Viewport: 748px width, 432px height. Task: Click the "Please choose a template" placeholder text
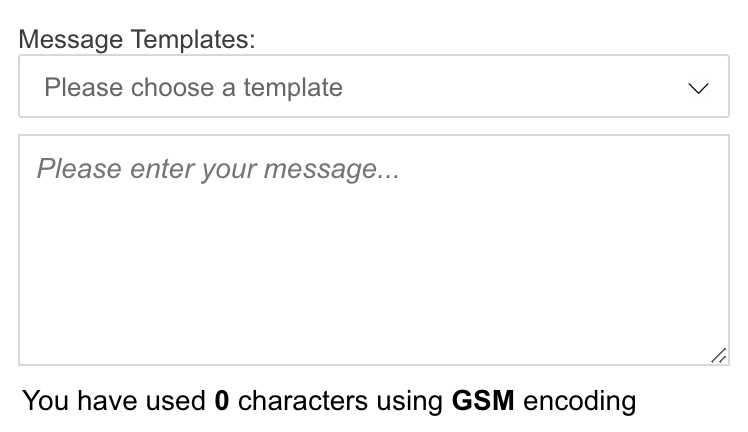193,87
